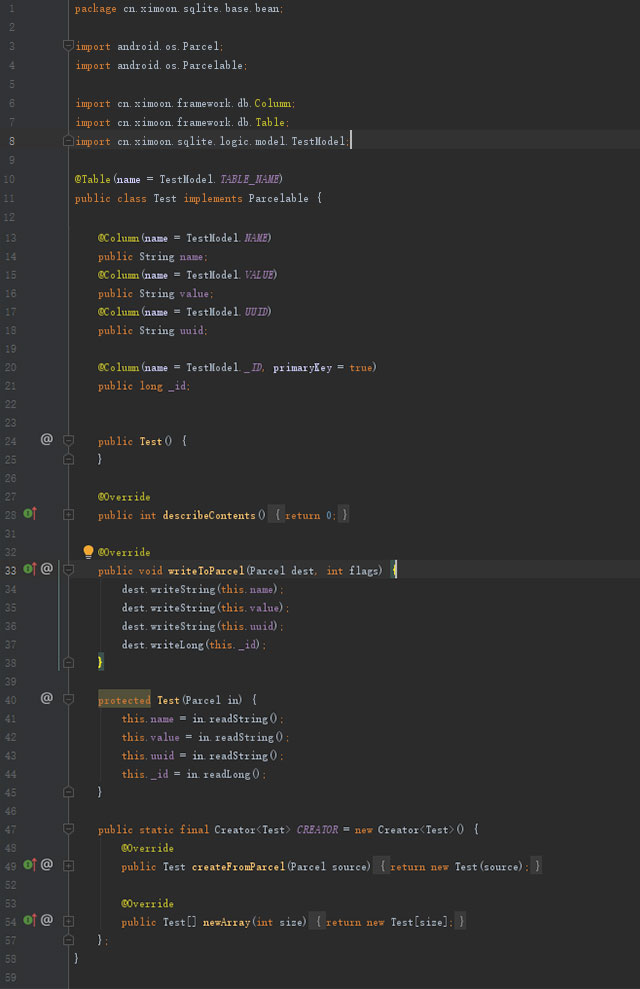
Task: Click the closing fold marker of the Test() constructor
Action: tap(69, 459)
